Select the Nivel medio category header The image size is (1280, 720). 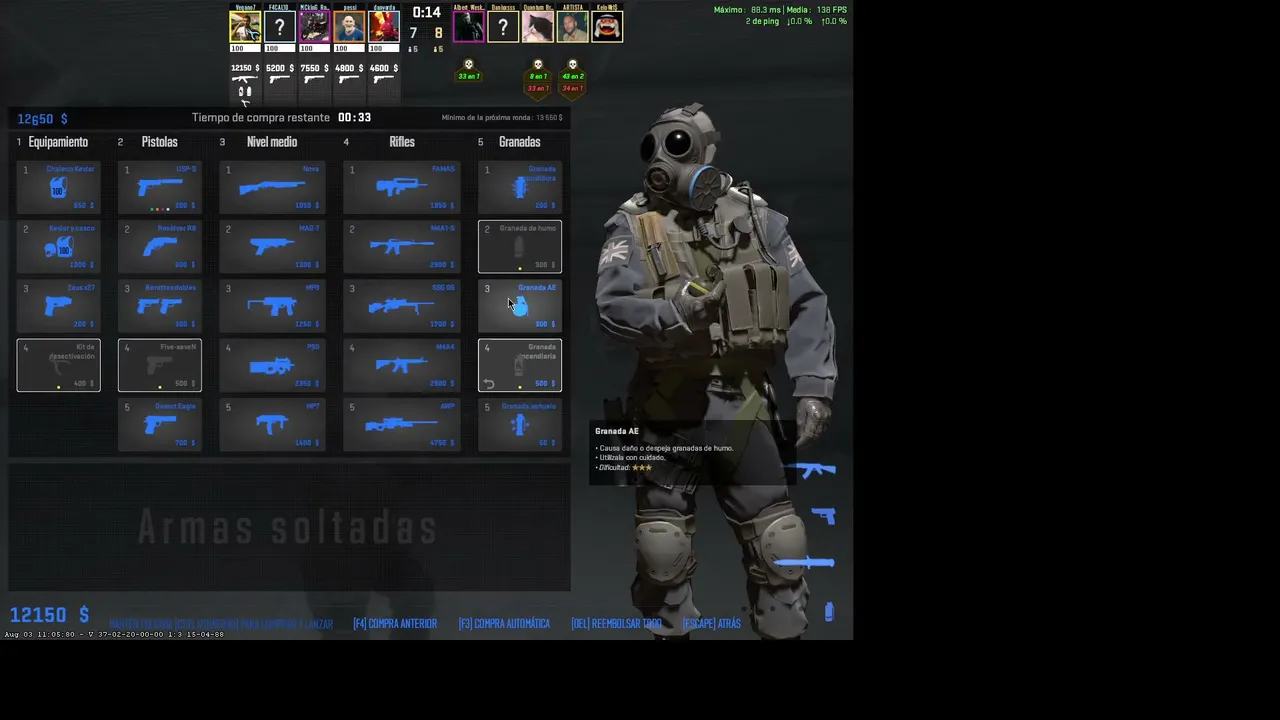coord(272,142)
